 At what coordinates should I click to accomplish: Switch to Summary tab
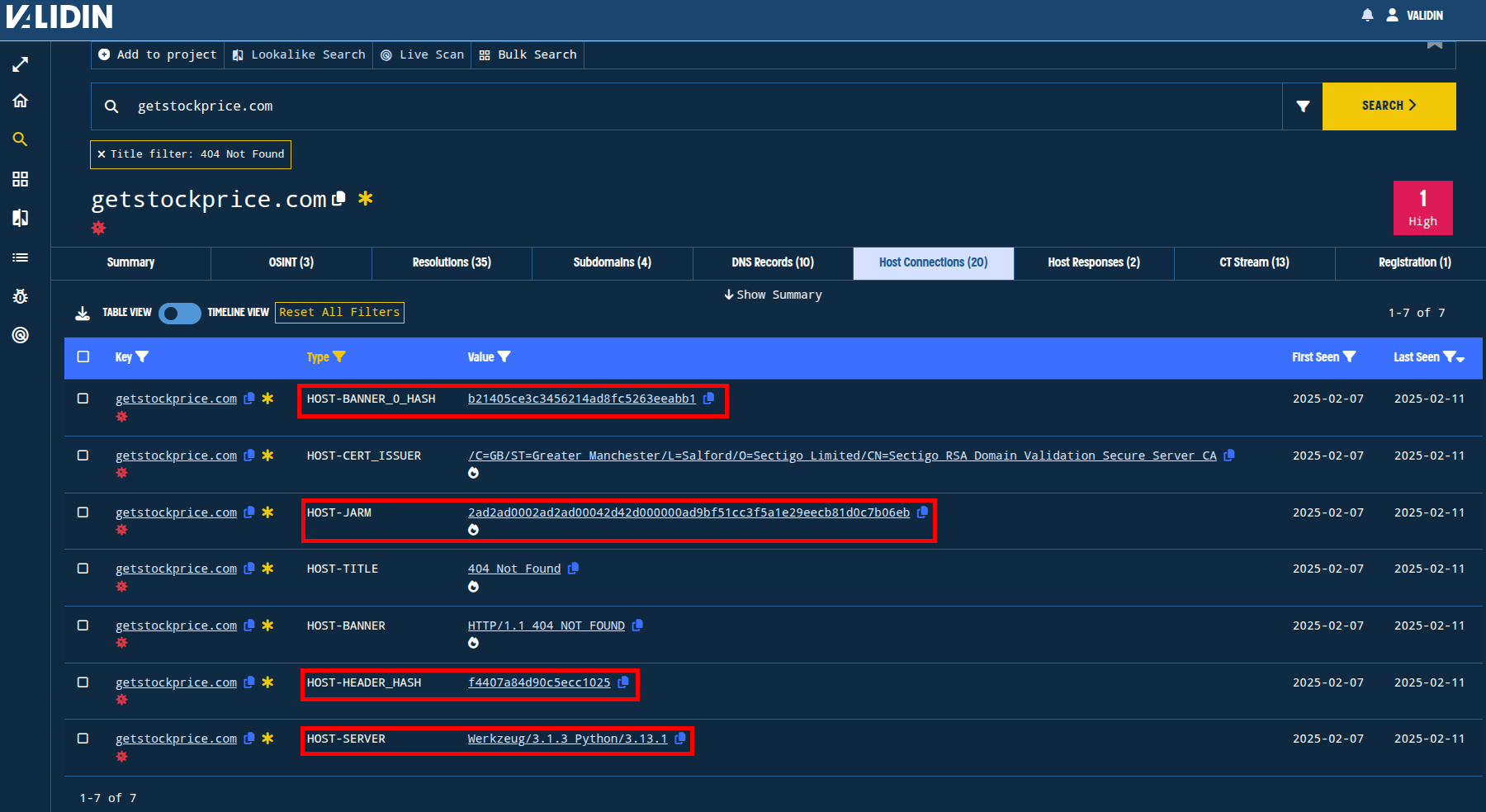coord(130,262)
